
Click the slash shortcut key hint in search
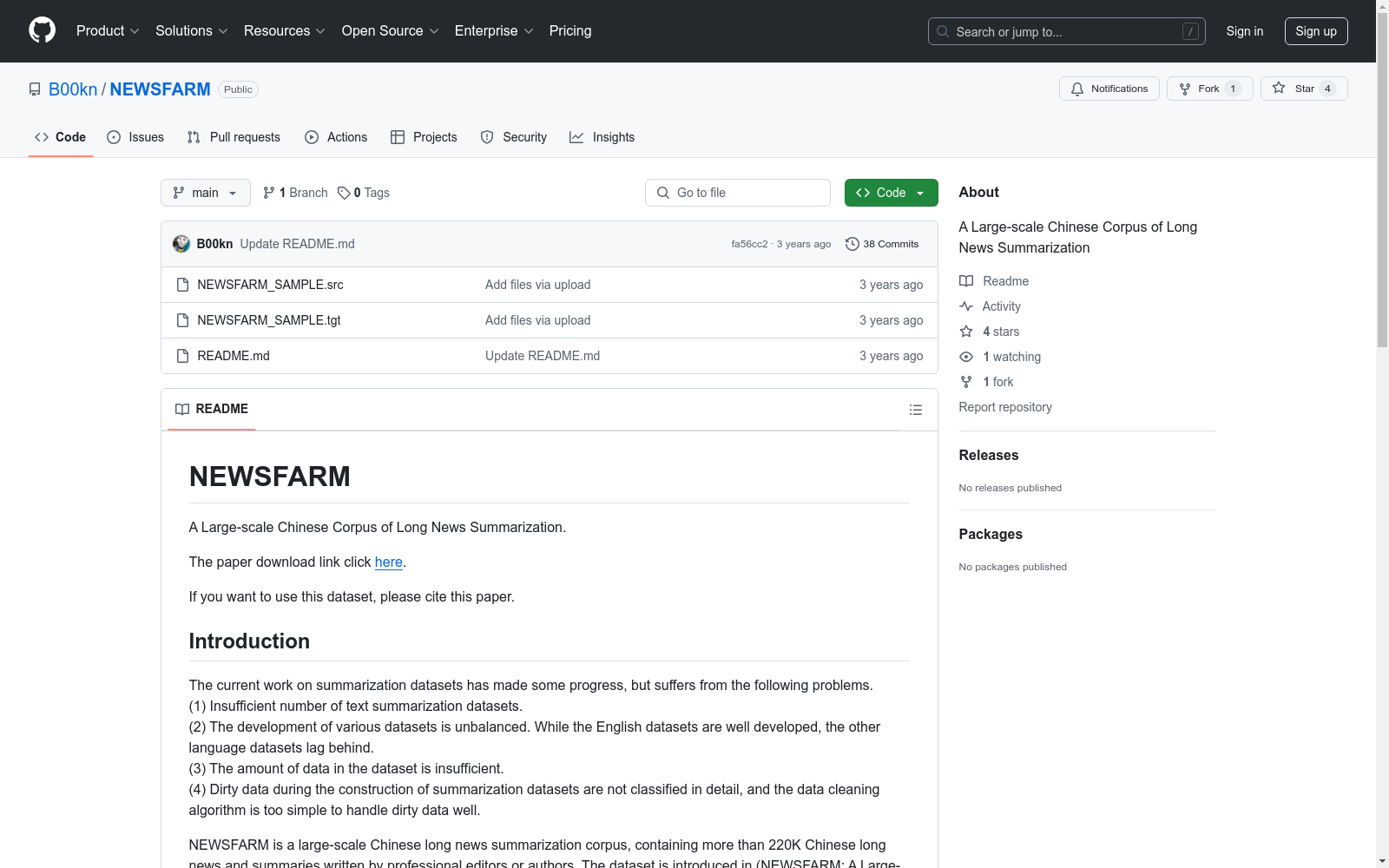[1190, 31]
